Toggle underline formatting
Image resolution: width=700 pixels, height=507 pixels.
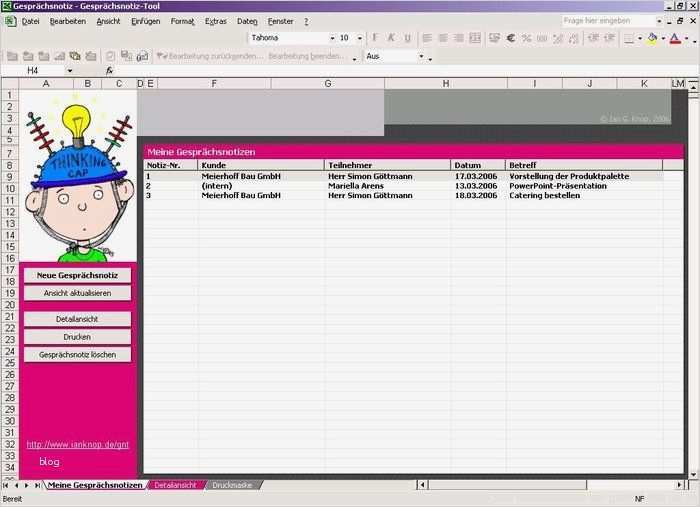pyautogui.click(x=407, y=38)
